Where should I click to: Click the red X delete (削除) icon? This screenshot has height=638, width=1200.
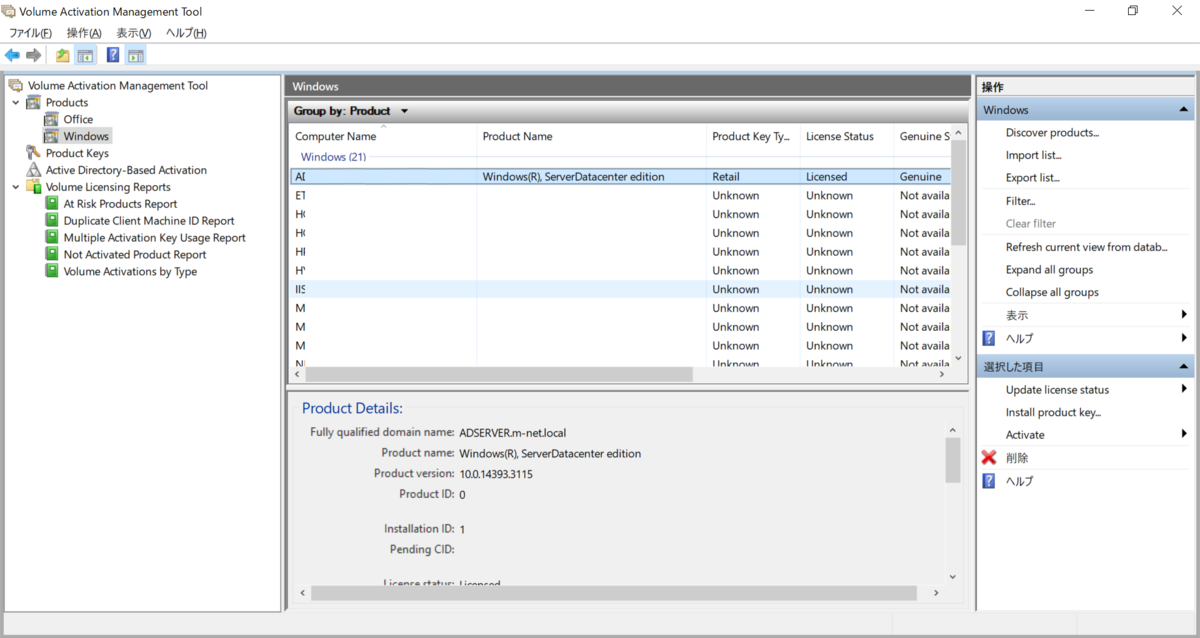(989, 458)
